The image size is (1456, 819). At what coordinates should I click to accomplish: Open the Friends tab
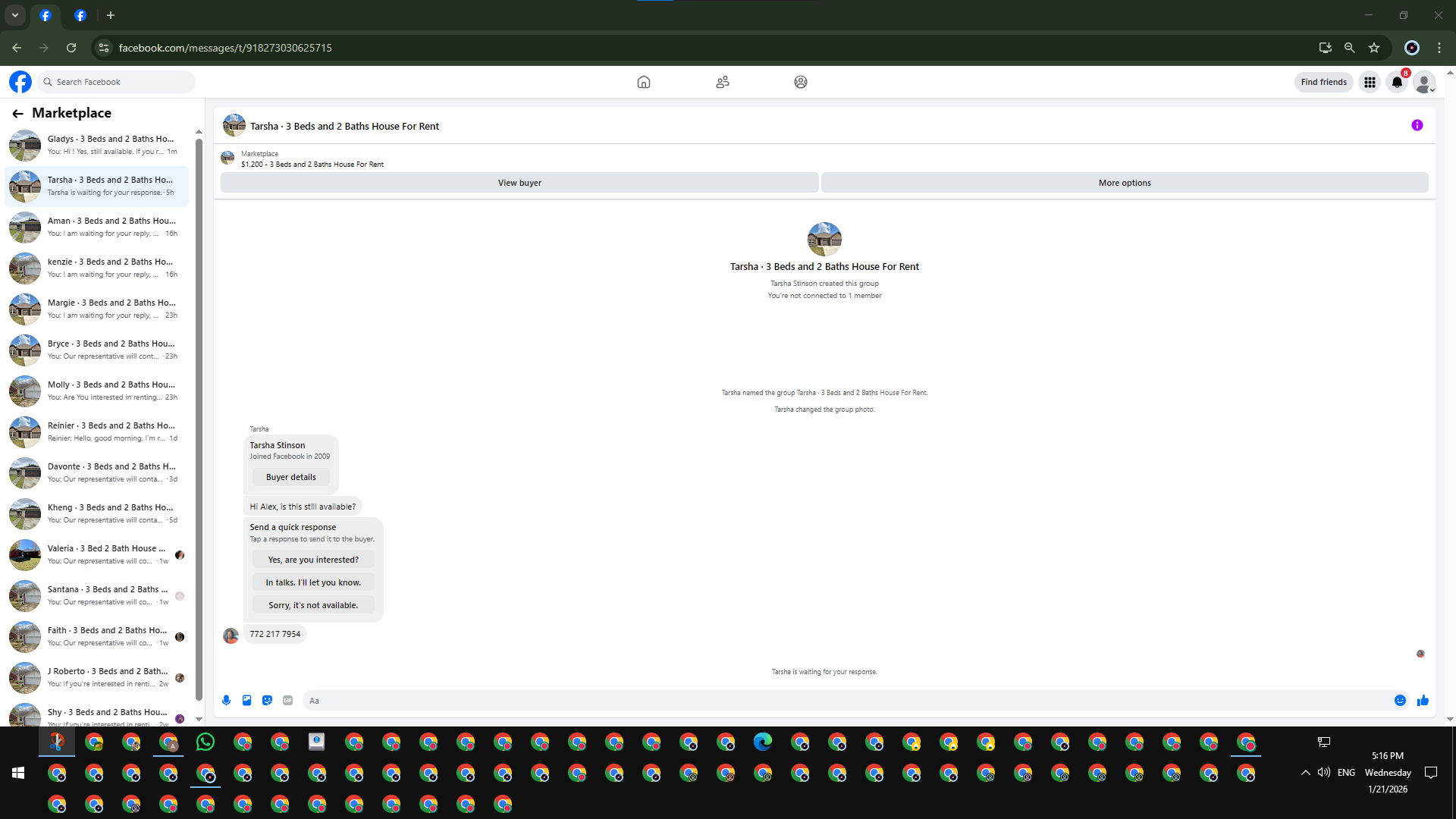[x=722, y=82]
